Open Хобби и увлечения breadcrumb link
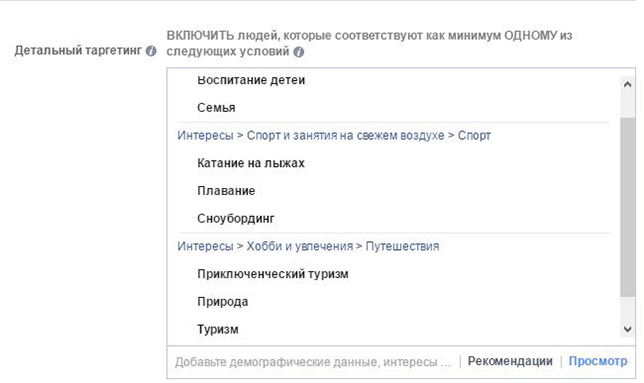Screen dimensions: 644x383 coord(299,246)
